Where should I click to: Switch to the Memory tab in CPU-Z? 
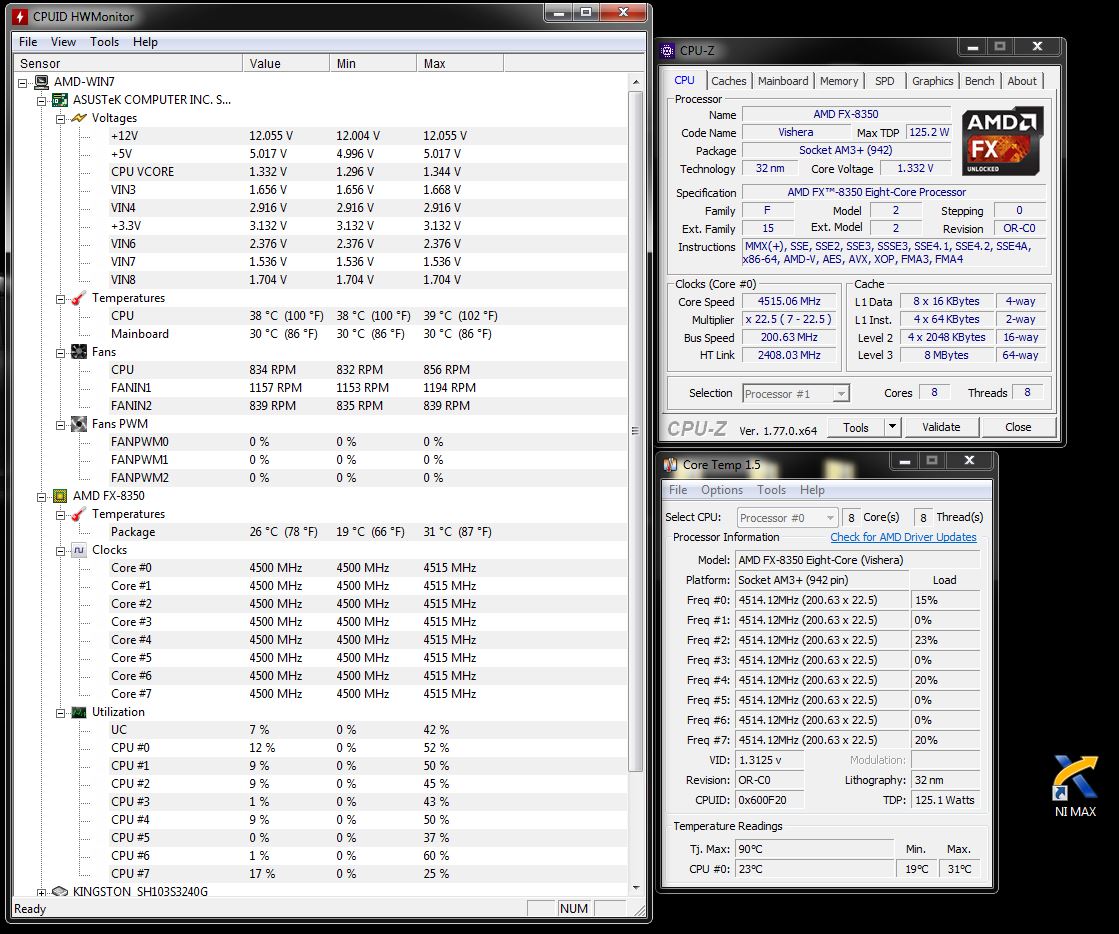coord(839,81)
